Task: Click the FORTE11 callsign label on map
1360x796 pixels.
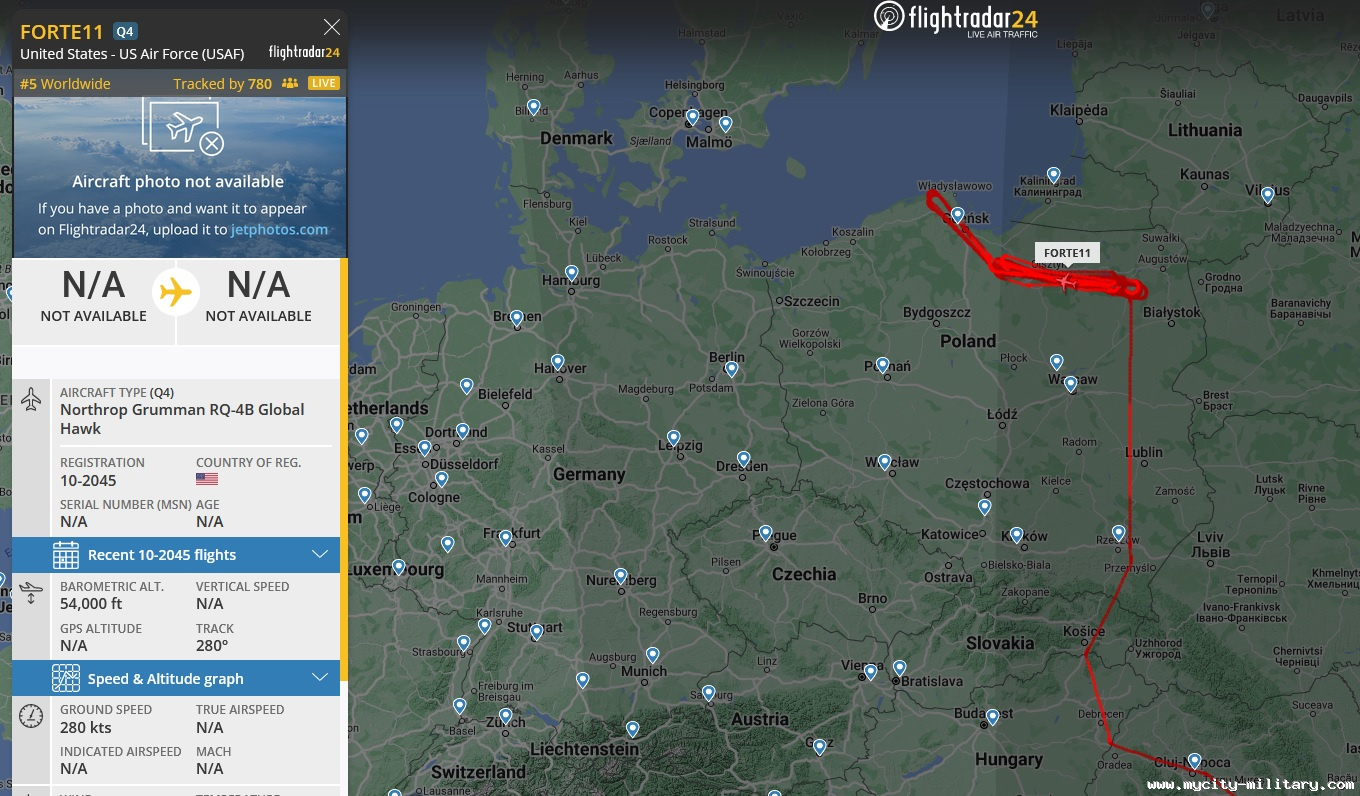Action: [1067, 253]
